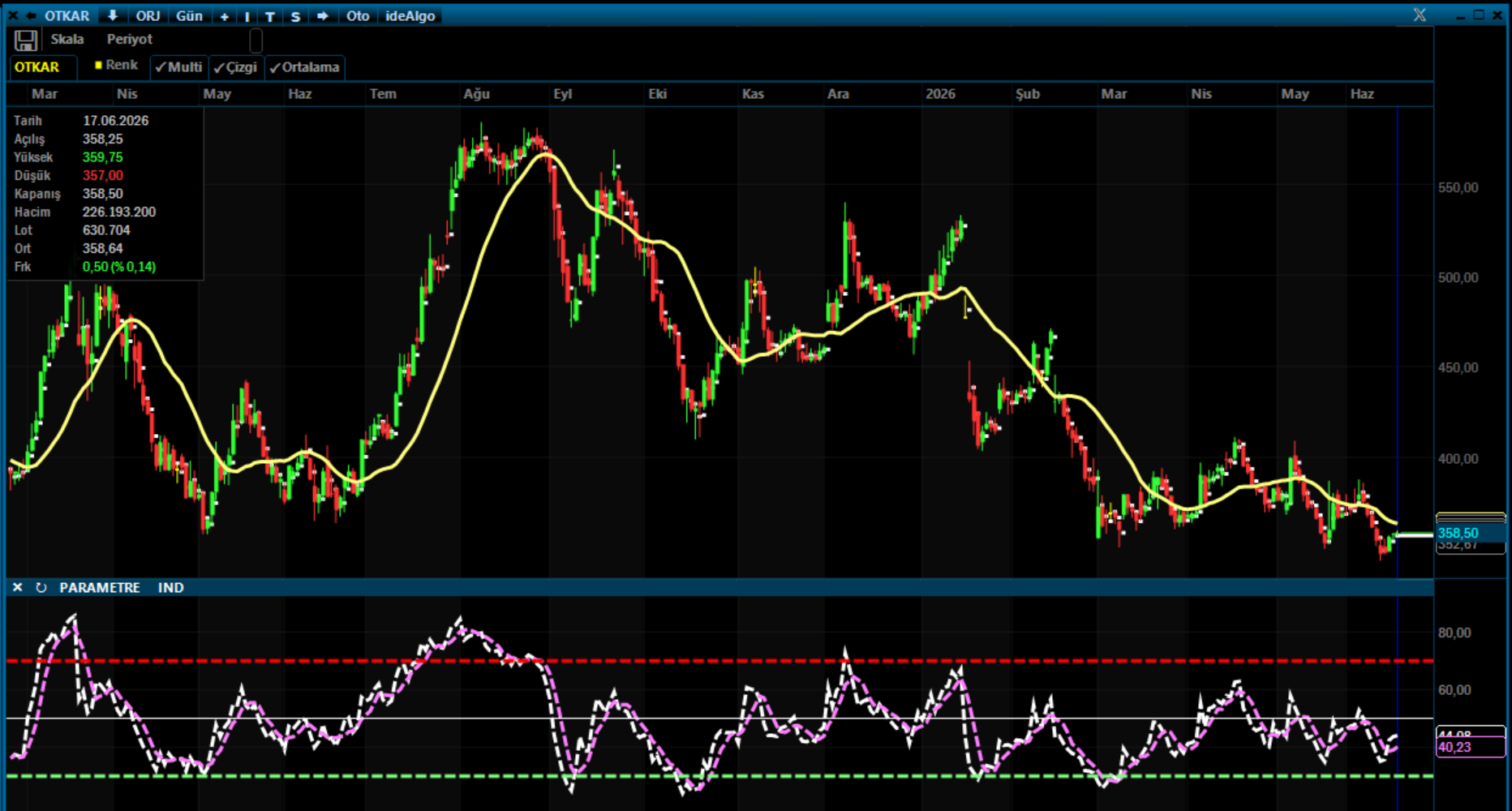Click the Şub month label on time axis
Image resolution: width=1512 pixels, height=811 pixels.
pyautogui.click(x=1028, y=94)
